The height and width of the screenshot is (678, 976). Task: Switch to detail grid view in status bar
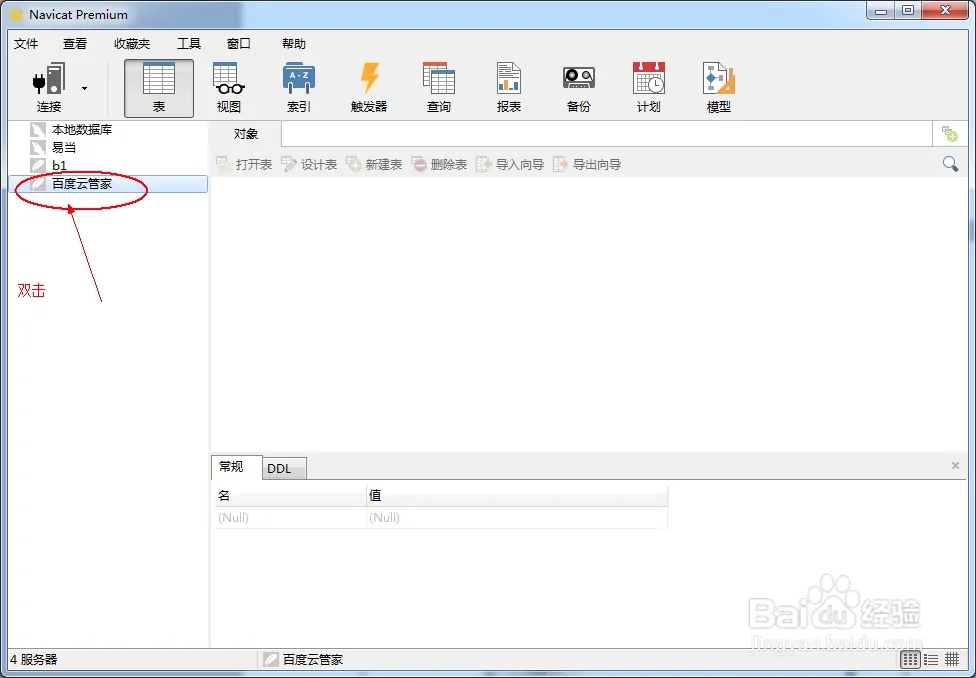click(x=952, y=660)
